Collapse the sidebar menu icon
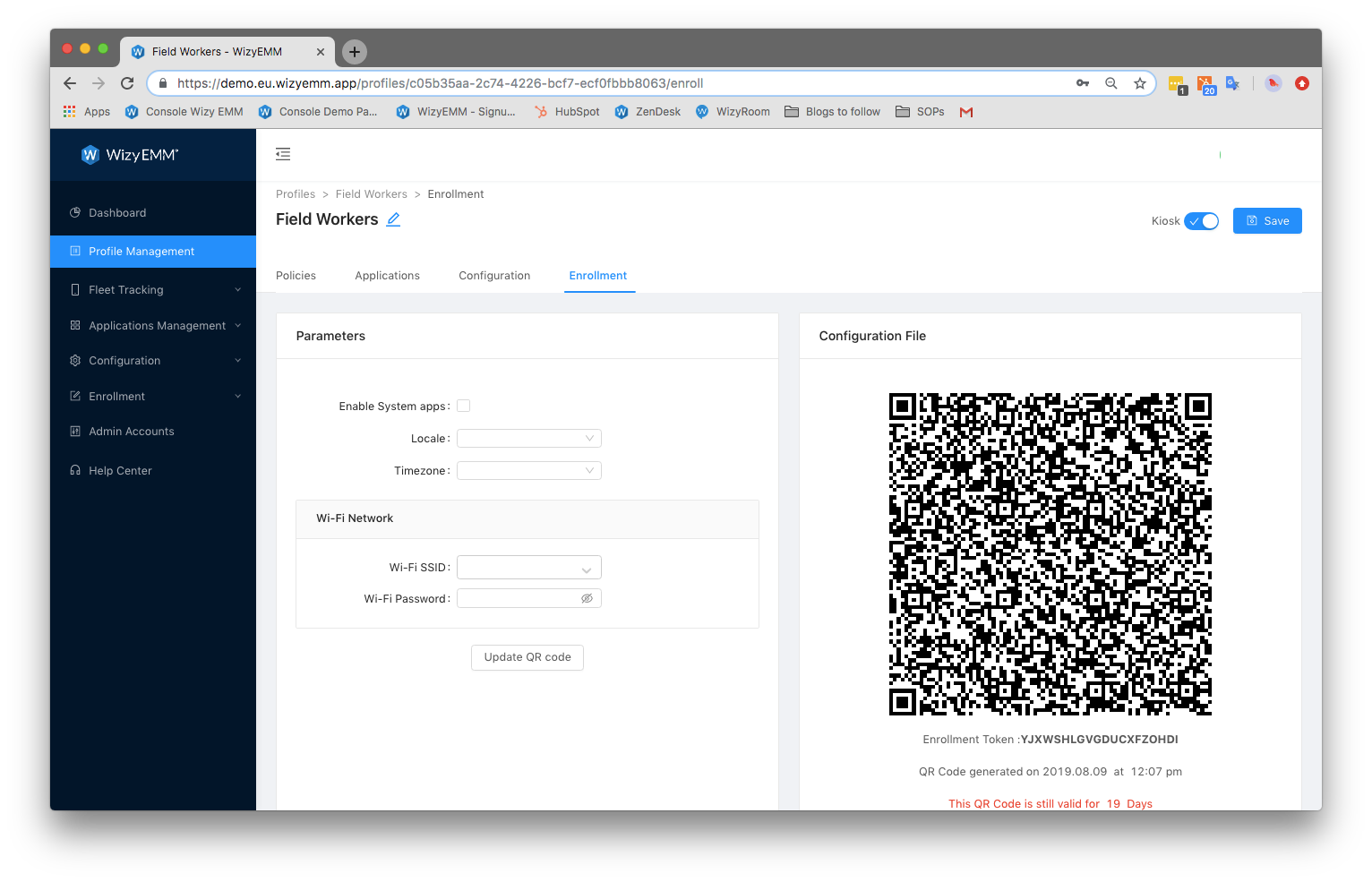This screenshot has height=882, width=1372. click(283, 154)
